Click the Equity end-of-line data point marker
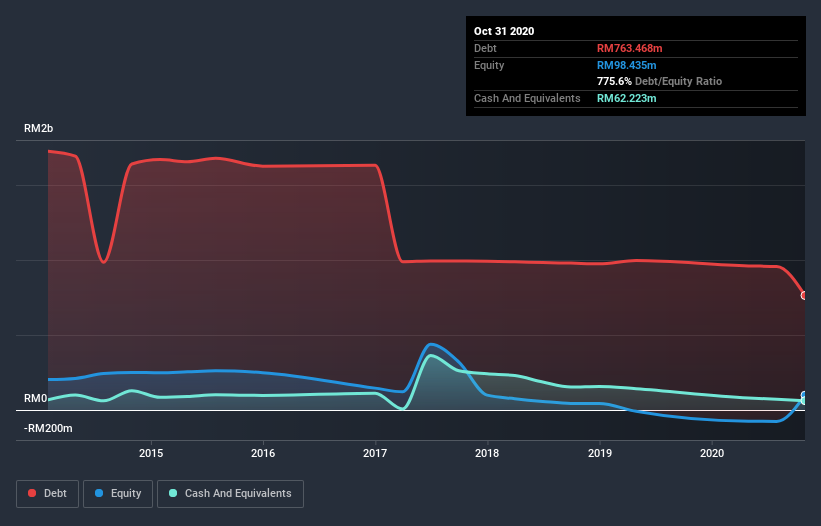The height and width of the screenshot is (526, 821). pyautogui.click(x=804, y=395)
